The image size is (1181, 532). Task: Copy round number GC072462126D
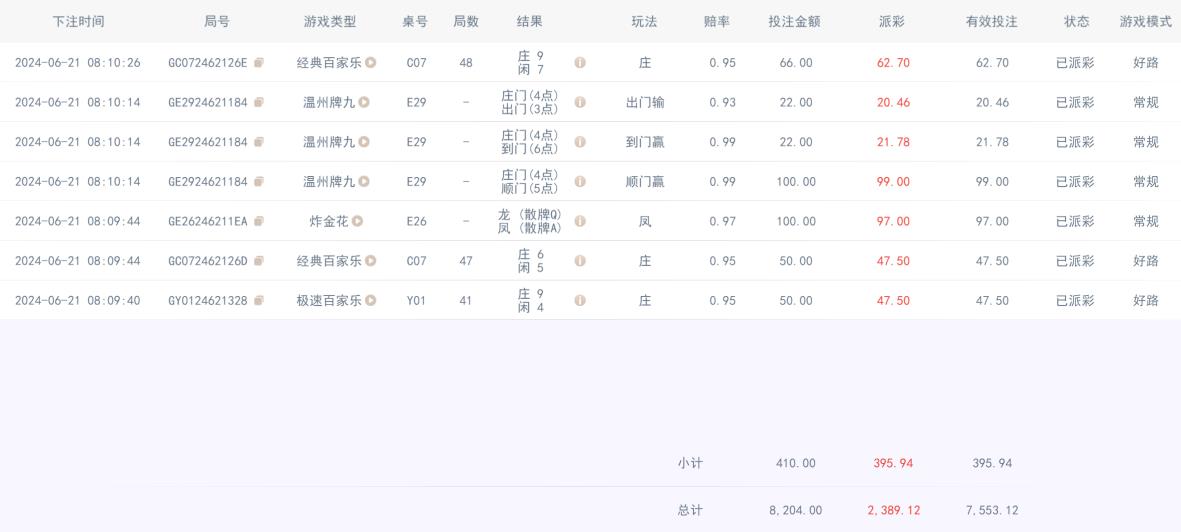(259, 261)
